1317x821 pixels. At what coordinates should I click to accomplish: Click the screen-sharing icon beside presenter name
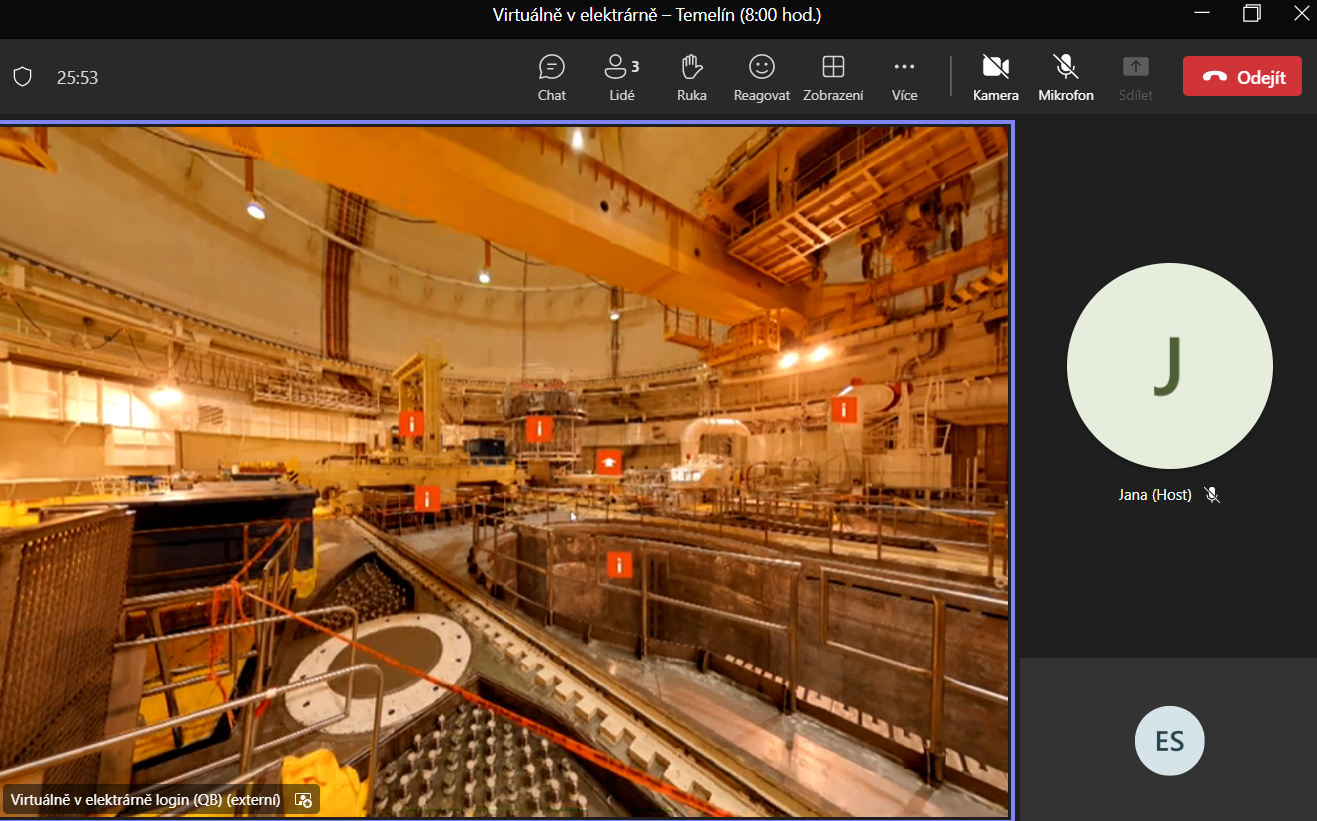(304, 799)
